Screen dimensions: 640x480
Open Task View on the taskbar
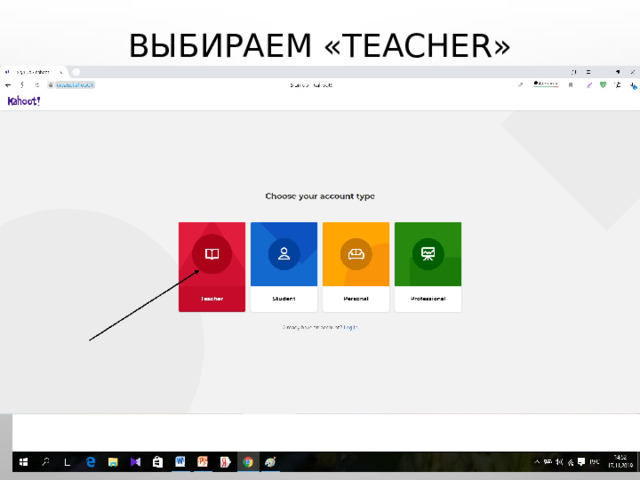pyautogui.click(x=67, y=462)
